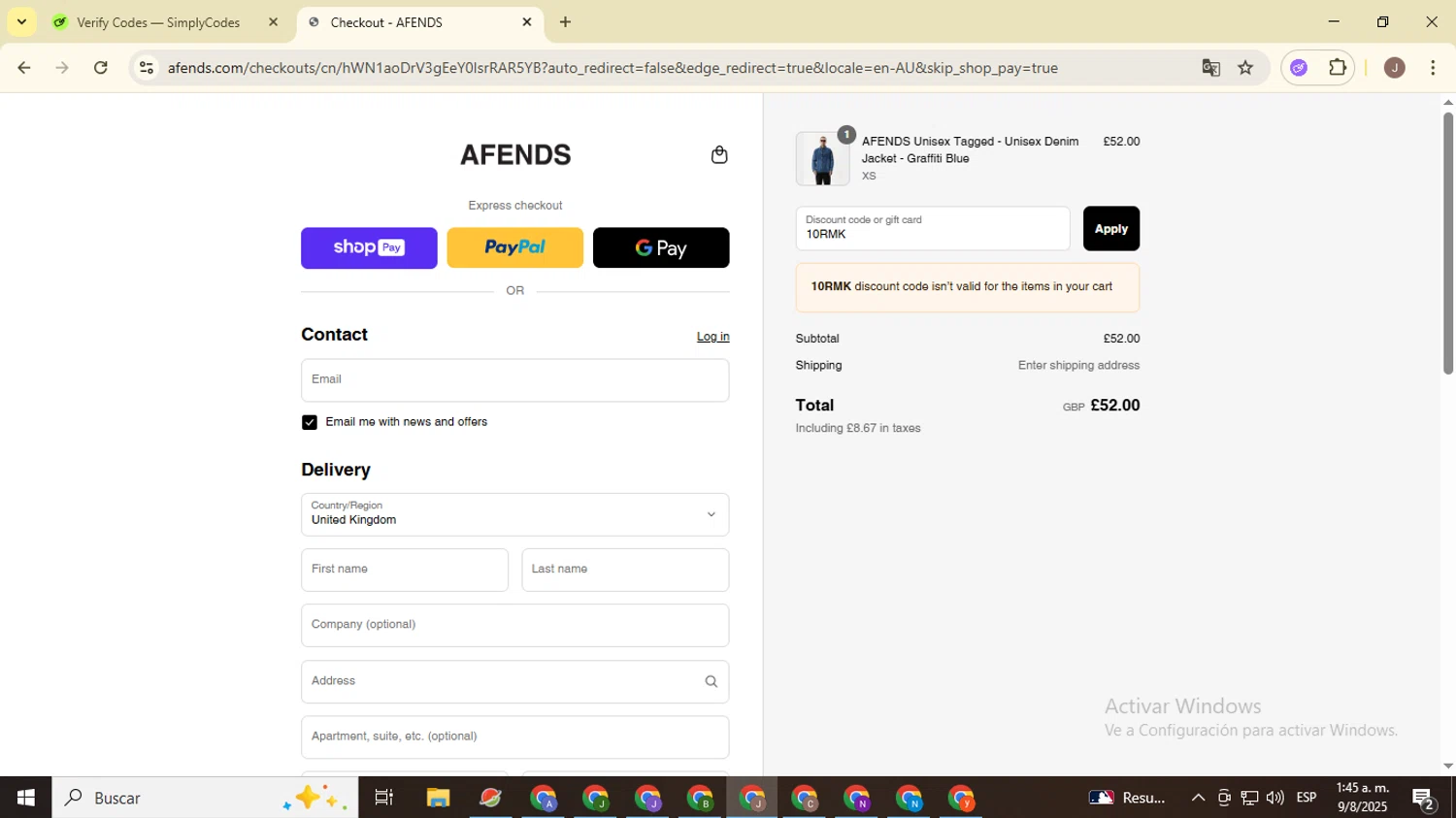Open the Chrome taskbar icon with profile C
The image size is (1456, 818).
tap(806, 798)
